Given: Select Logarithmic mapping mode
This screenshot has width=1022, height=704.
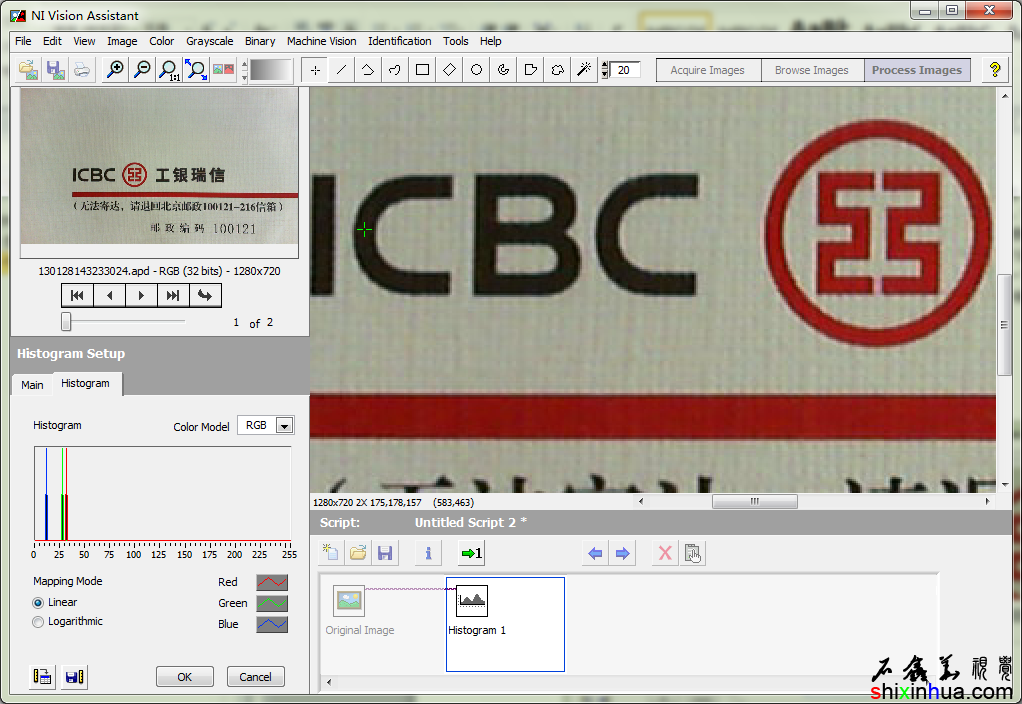Looking at the screenshot, I should tap(39, 622).
